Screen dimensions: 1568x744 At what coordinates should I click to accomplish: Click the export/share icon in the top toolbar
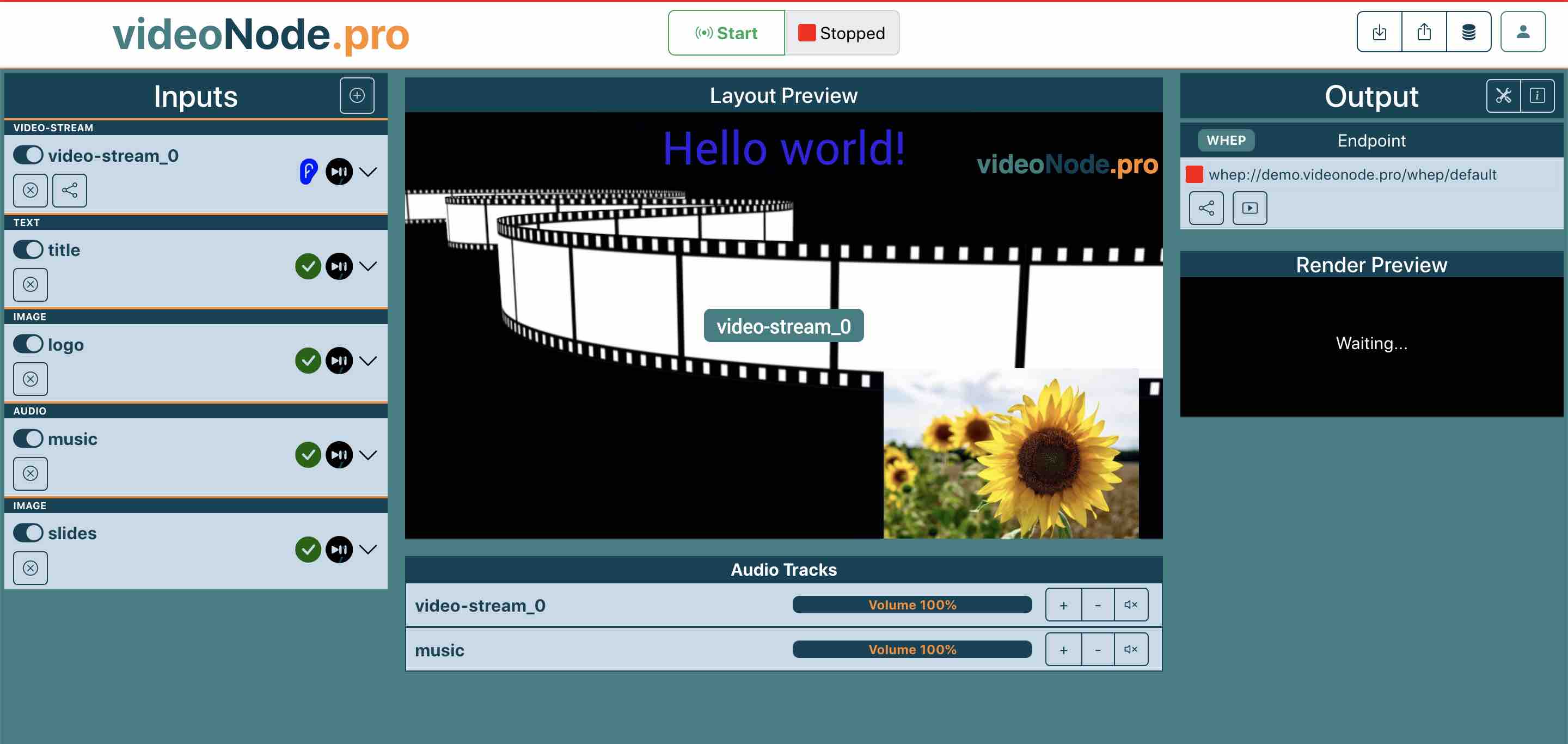[x=1424, y=32]
